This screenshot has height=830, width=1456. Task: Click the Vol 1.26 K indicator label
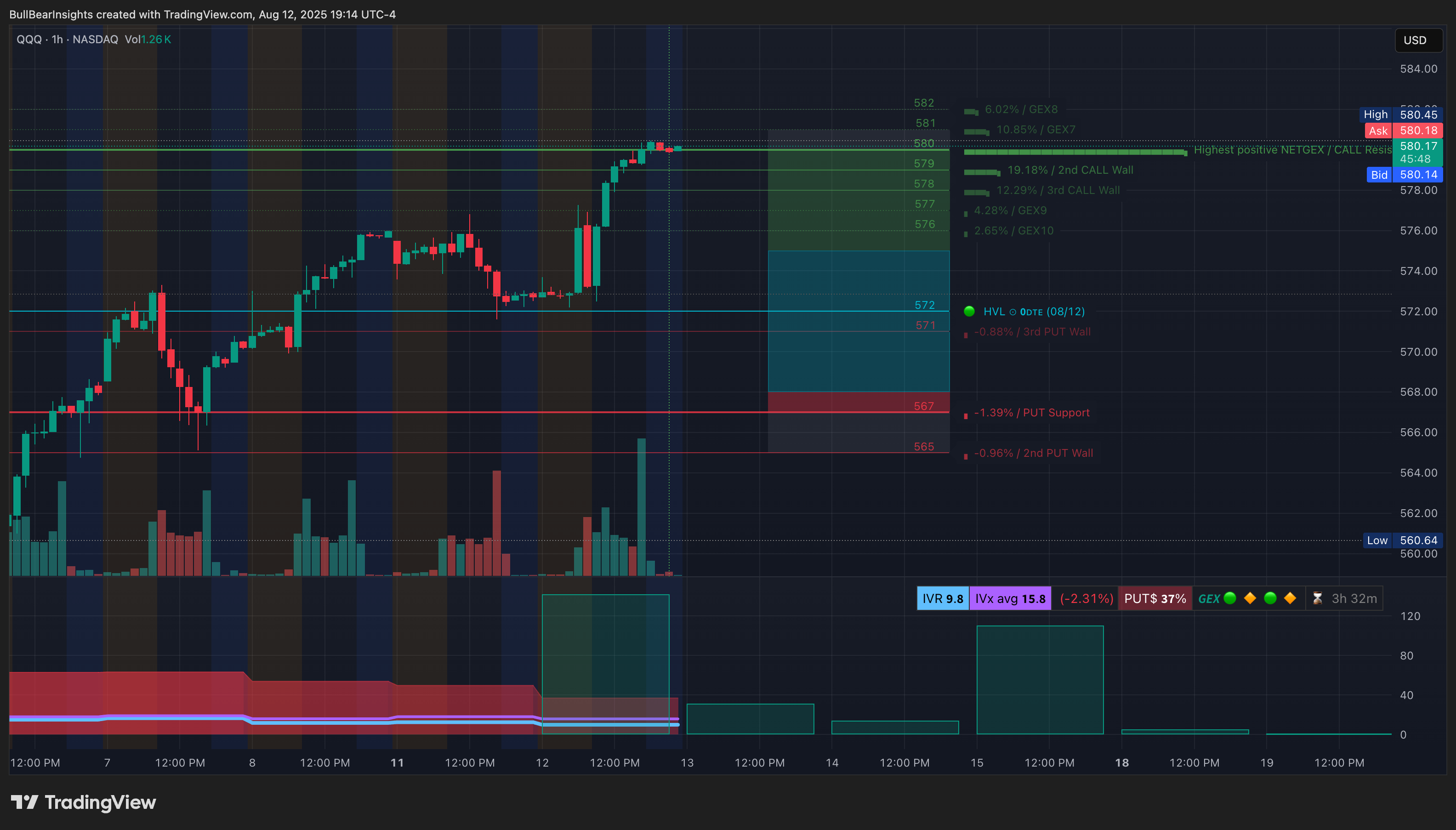[x=148, y=40]
